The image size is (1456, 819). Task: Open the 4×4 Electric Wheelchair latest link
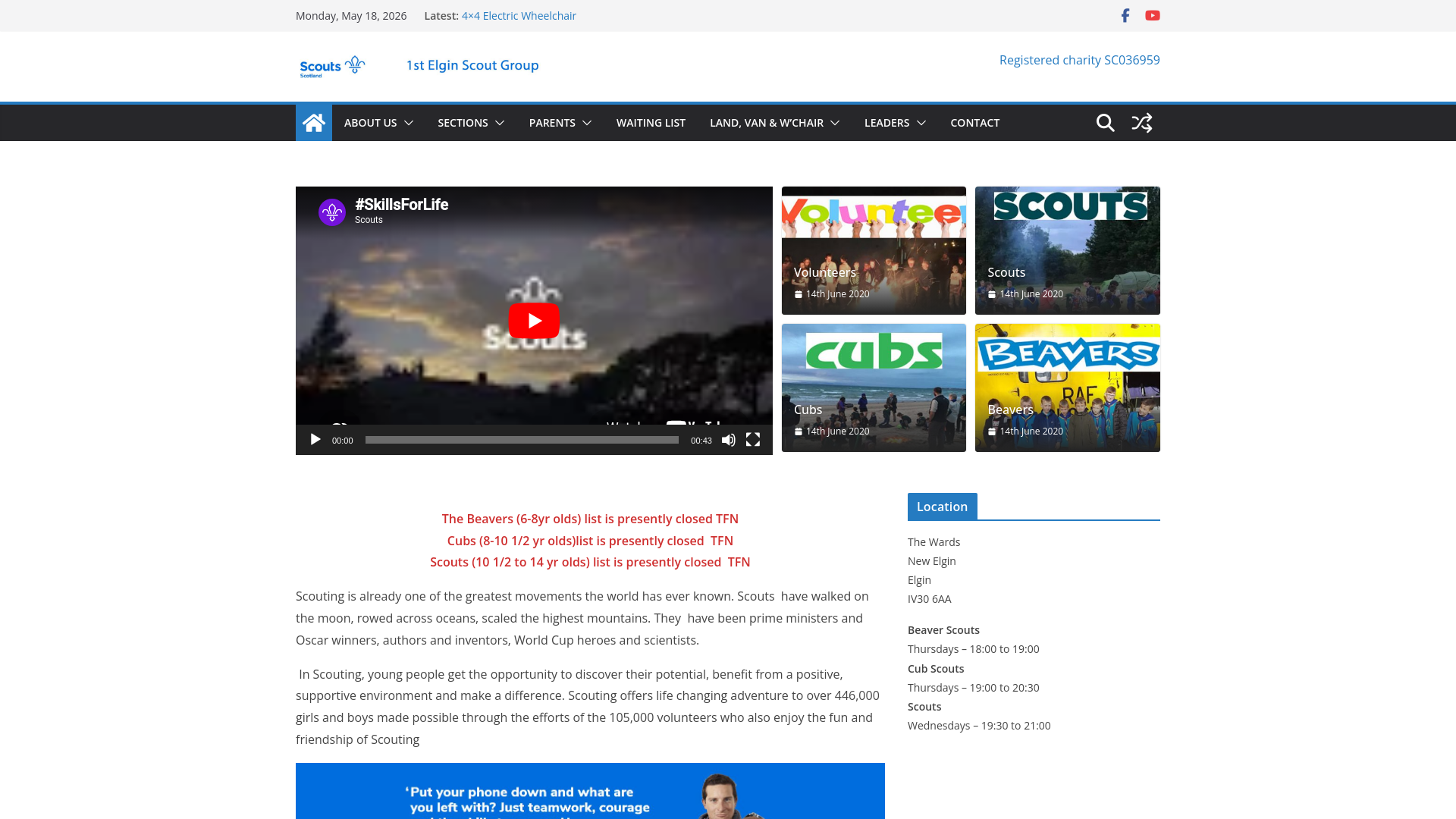pyautogui.click(x=519, y=16)
